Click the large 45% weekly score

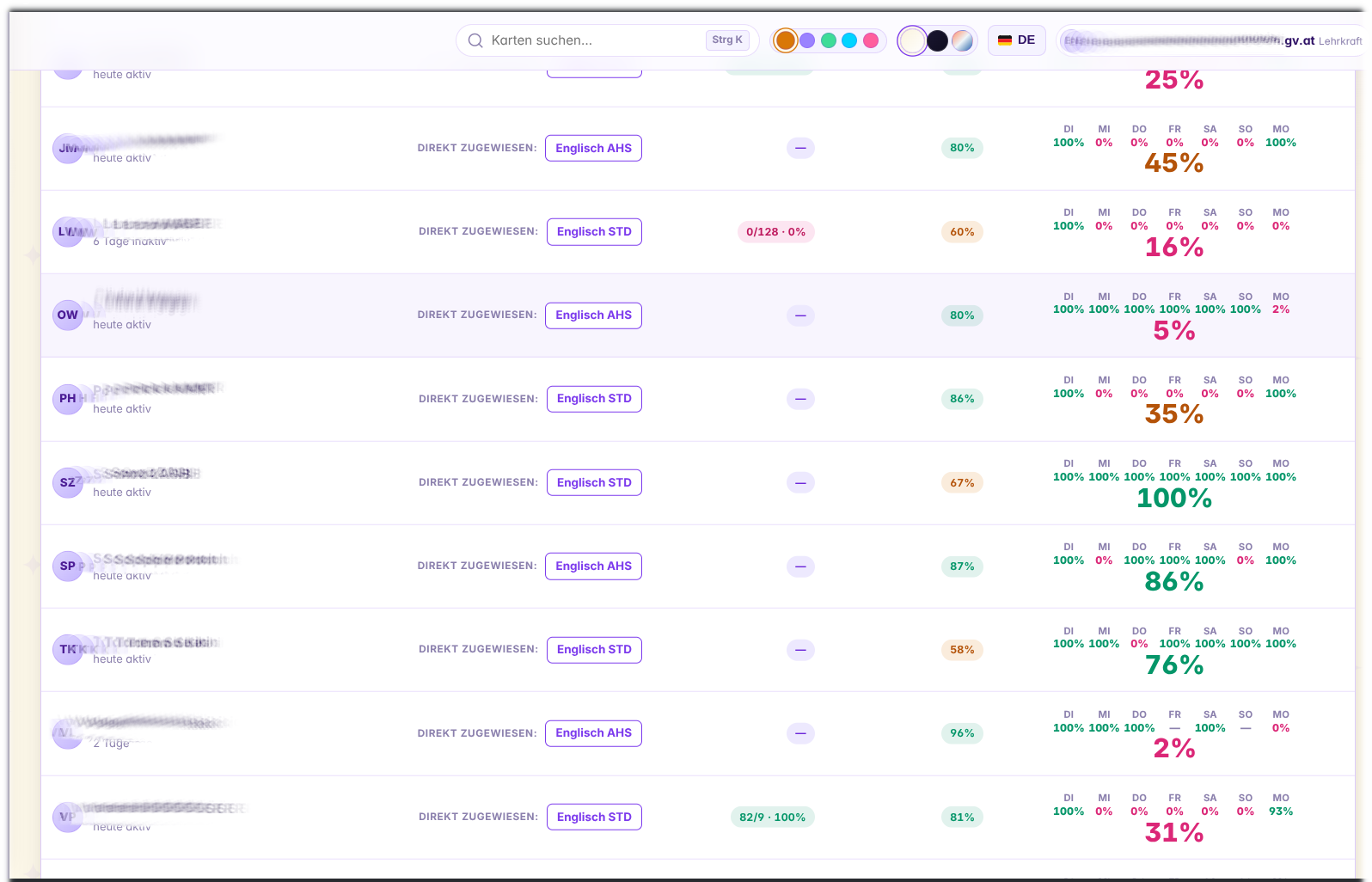[1174, 163]
